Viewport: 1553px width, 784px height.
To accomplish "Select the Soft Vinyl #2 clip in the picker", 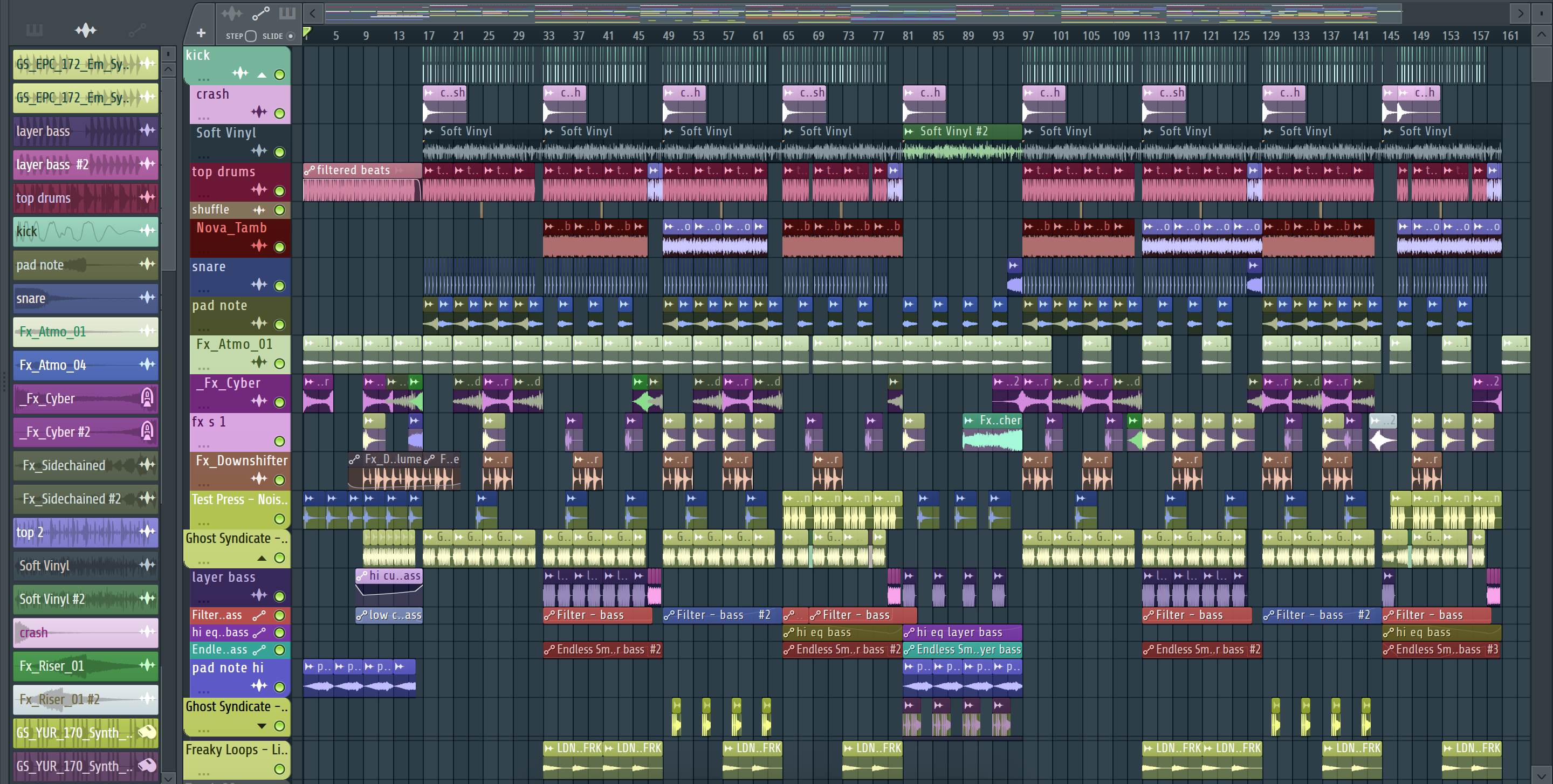I will pyautogui.click(x=86, y=599).
